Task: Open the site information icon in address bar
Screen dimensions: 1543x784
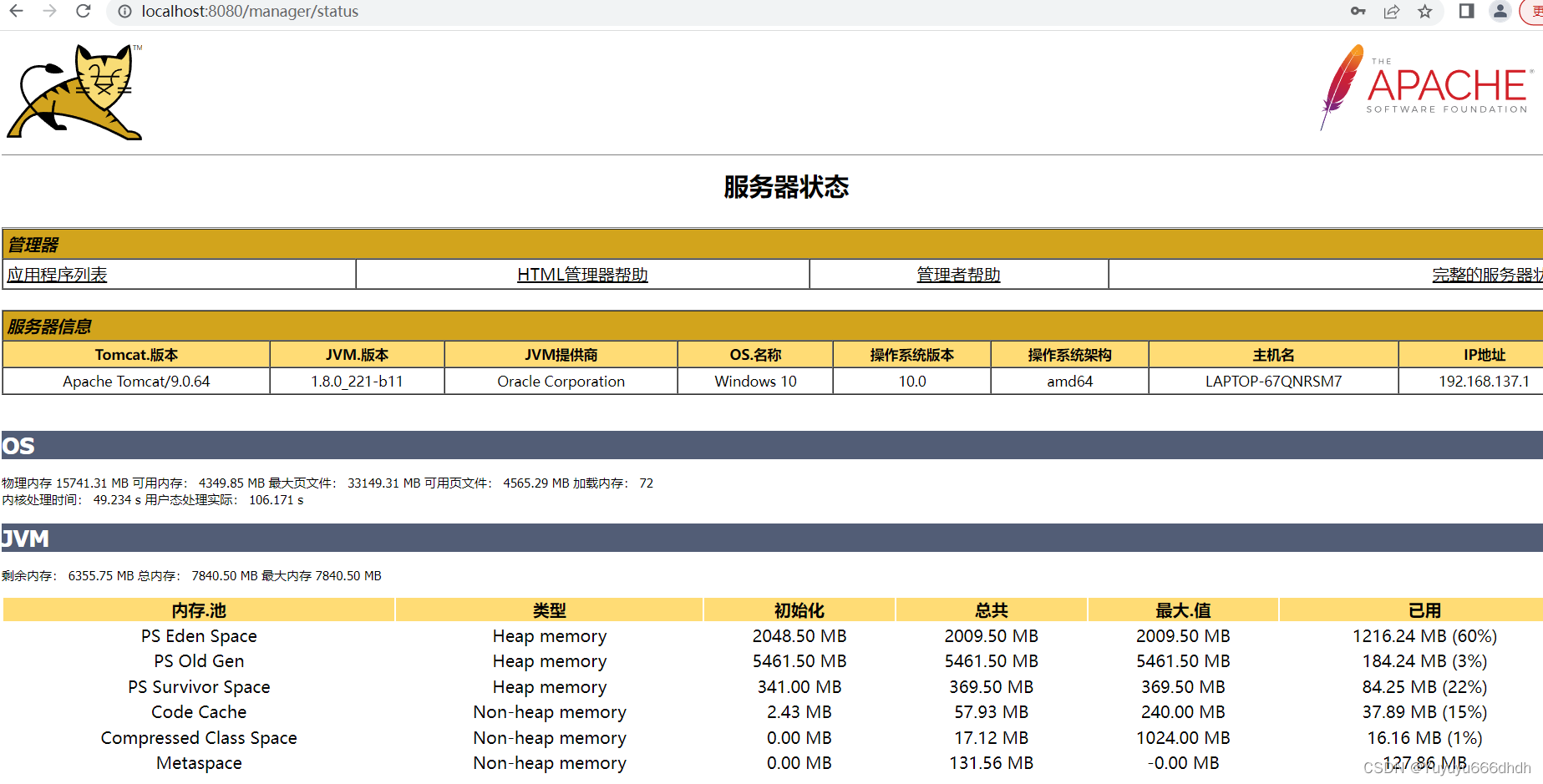Action: pyautogui.click(x=124, y=12)
